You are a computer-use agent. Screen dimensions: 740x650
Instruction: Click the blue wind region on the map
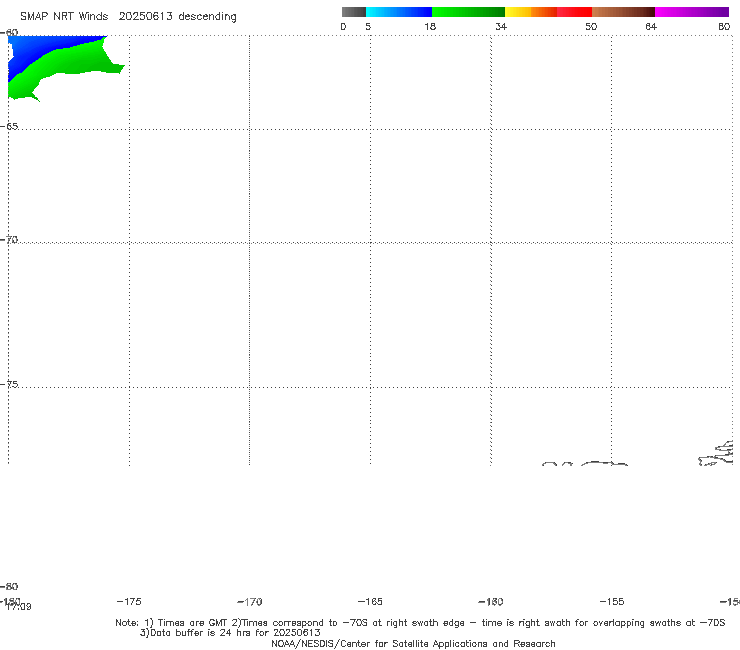coord(33,50)
